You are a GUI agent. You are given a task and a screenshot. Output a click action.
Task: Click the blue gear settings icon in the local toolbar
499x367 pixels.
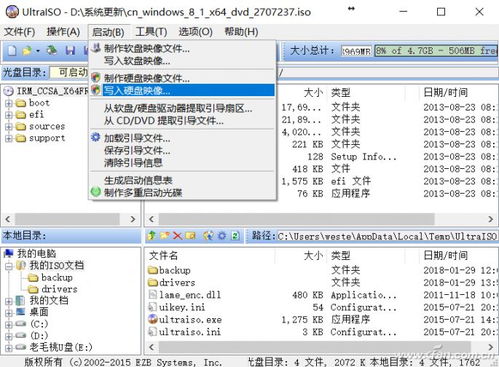(x=222, y=236)
